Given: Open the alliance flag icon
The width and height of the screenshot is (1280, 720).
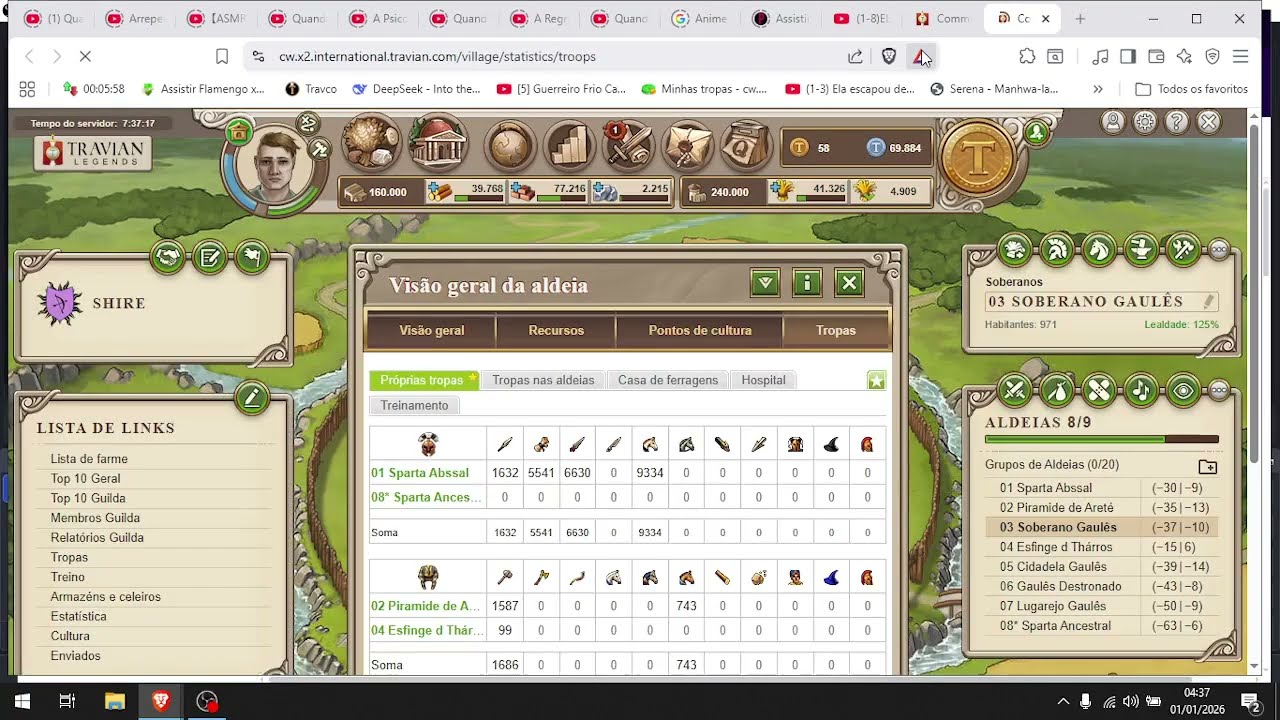Looking at the screenshot, I should pyautogui.click(x=252, y=258).
